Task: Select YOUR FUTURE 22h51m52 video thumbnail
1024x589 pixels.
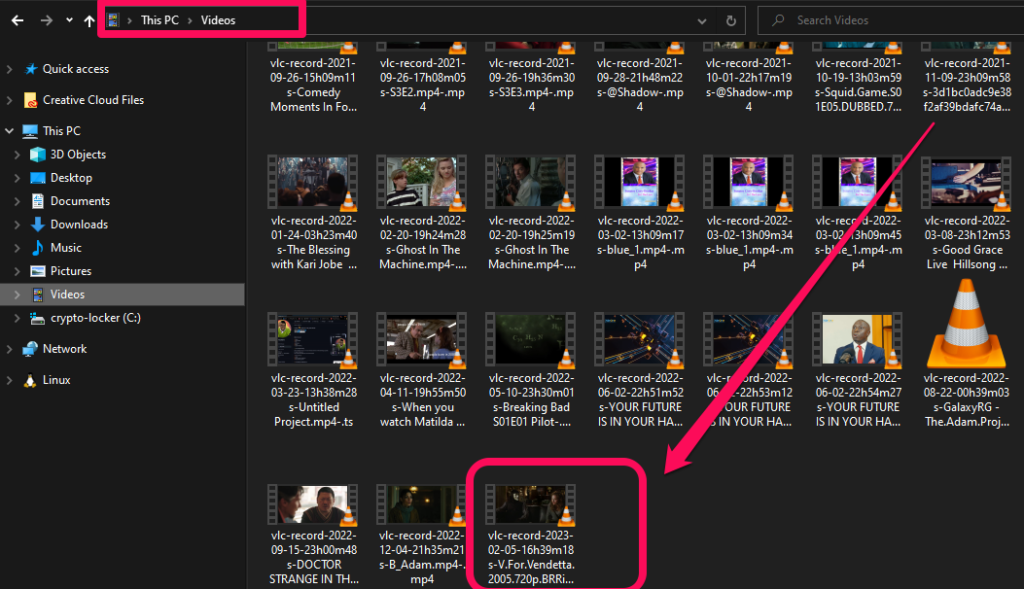Action: click(x=640, y=340)
